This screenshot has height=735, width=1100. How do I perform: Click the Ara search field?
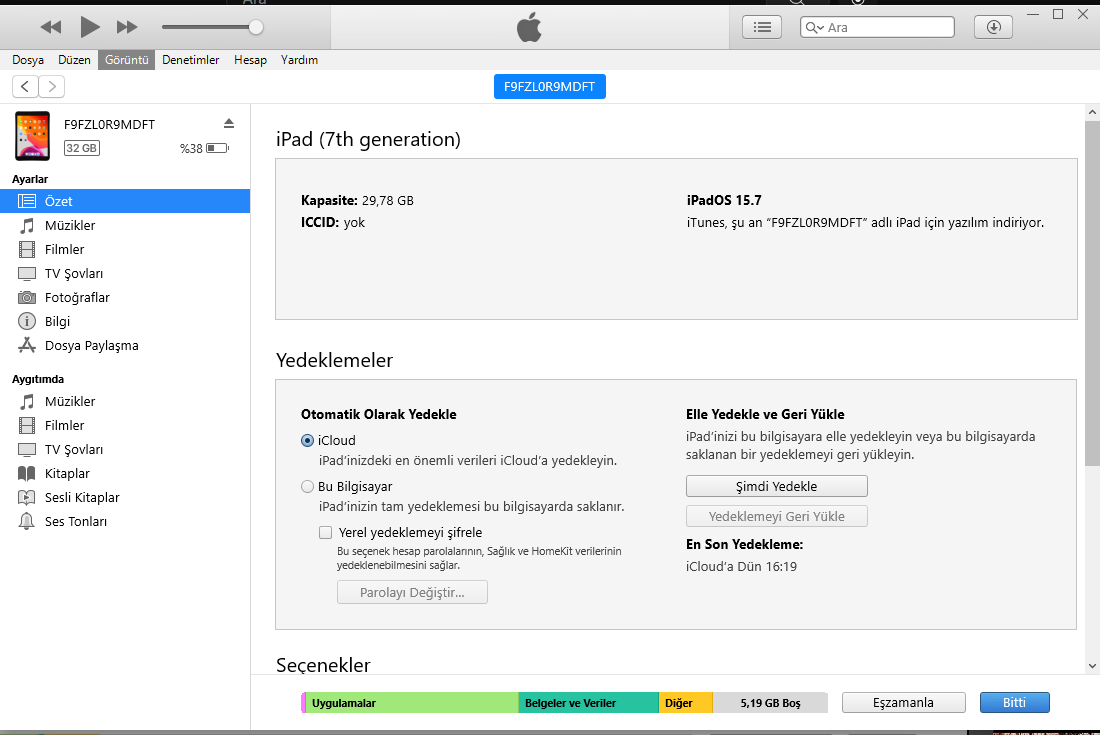click(x=877, y=27)
